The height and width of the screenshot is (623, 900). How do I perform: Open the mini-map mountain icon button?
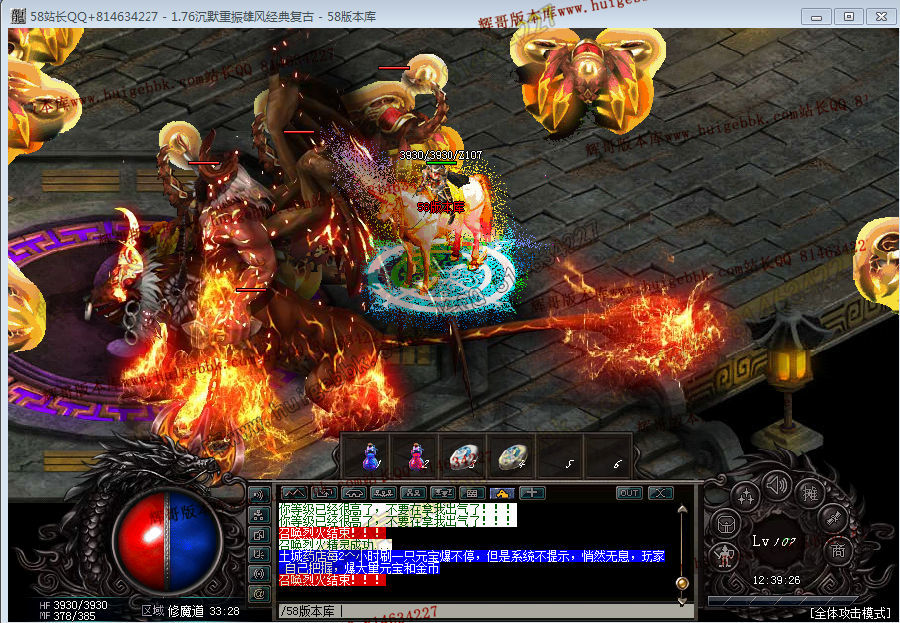click(294, 493)
